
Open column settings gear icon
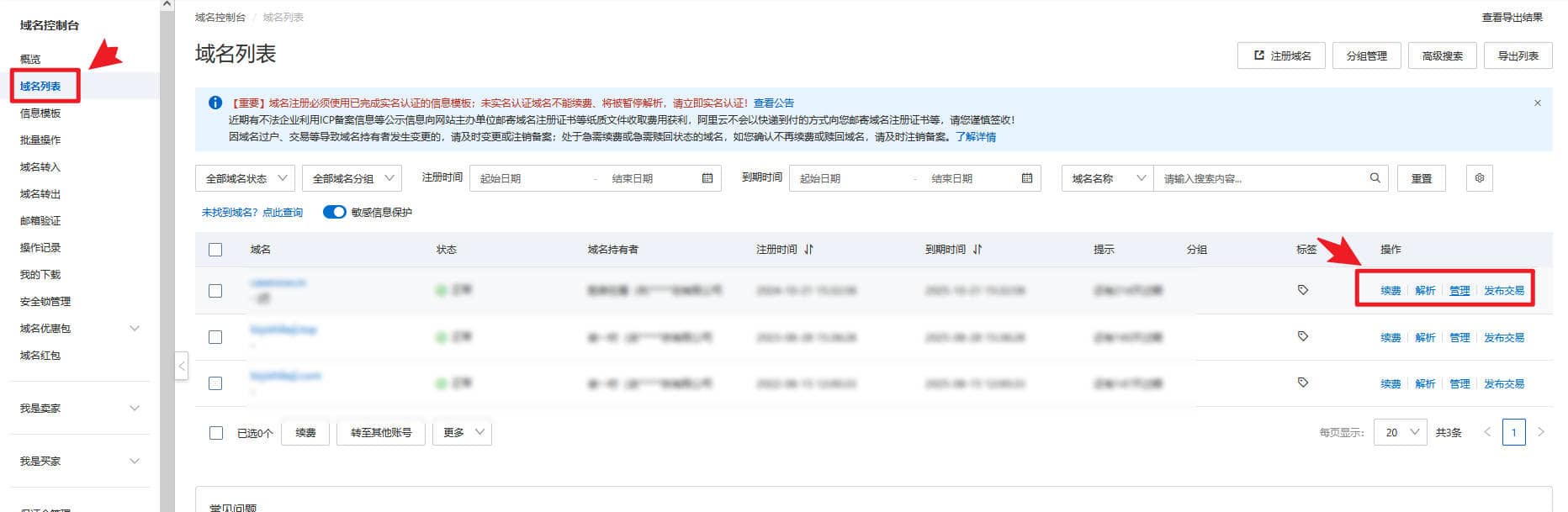(1479, 178)
